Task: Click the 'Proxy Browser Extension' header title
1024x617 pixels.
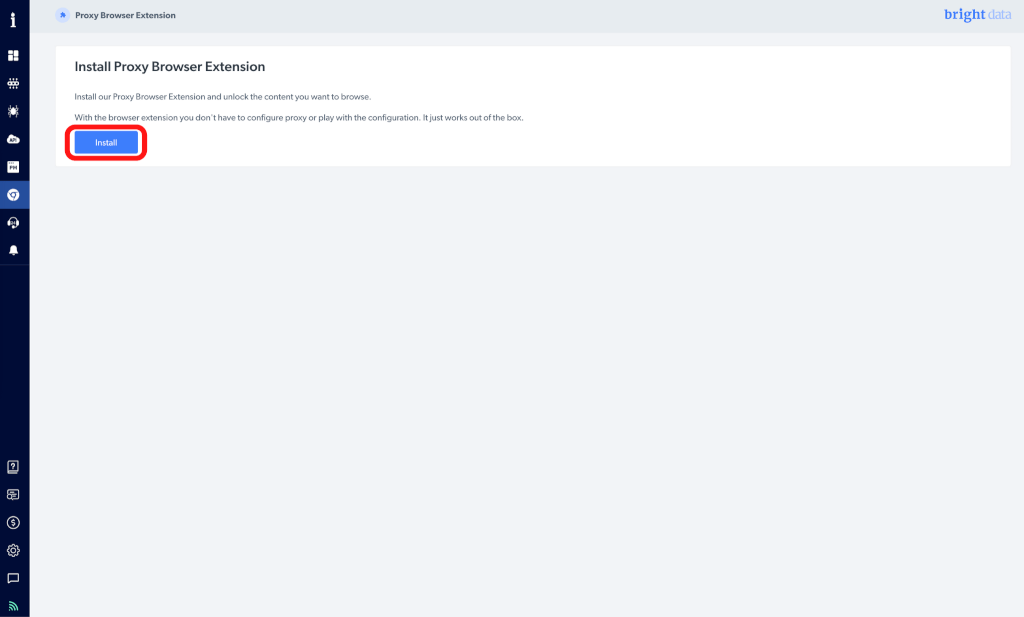Action: pos(125,16)
